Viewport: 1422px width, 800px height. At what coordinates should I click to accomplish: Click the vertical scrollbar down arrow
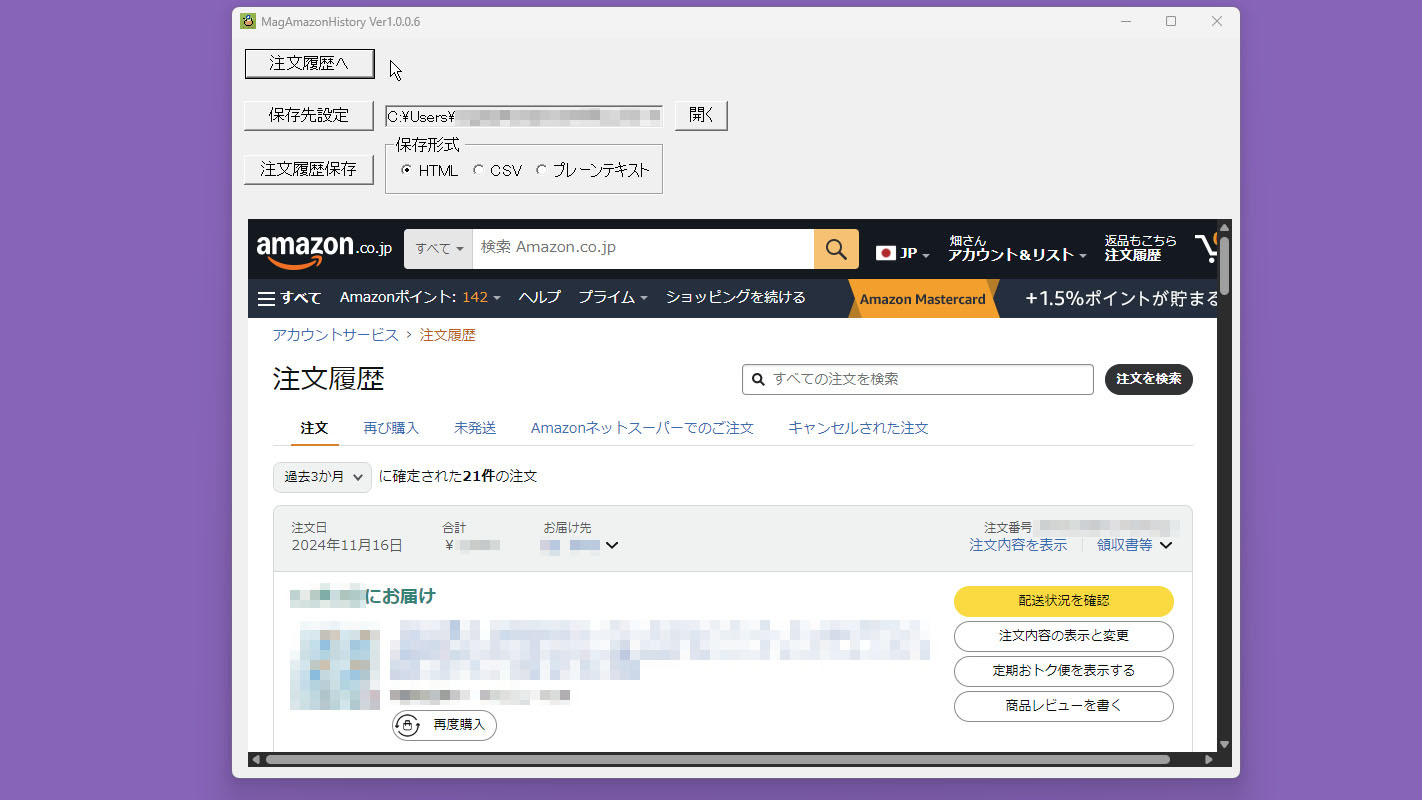coord(1224,744)
